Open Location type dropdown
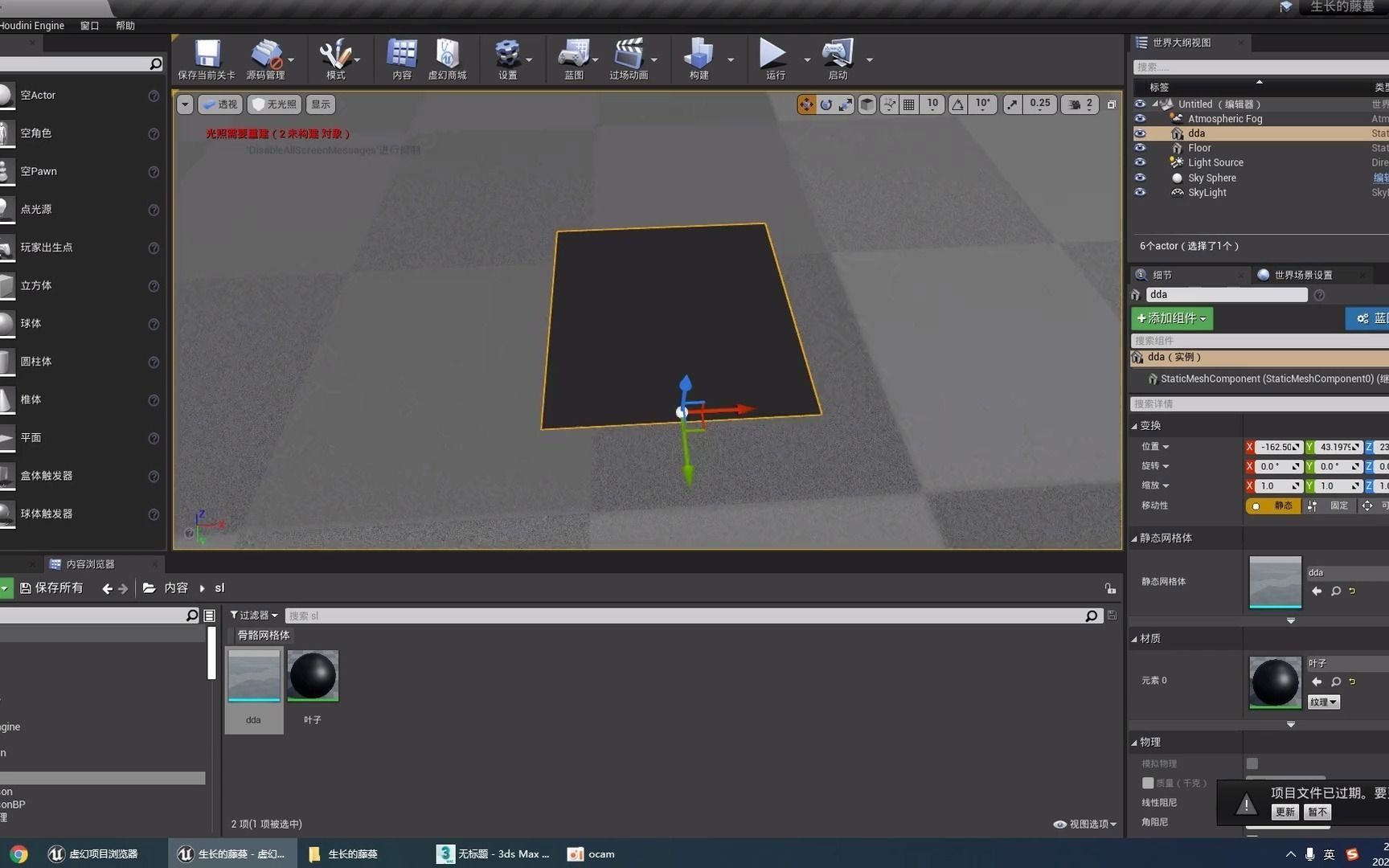Image resolution: width=1389 pixels, height=868 pixels. [x=1155, y=447]
